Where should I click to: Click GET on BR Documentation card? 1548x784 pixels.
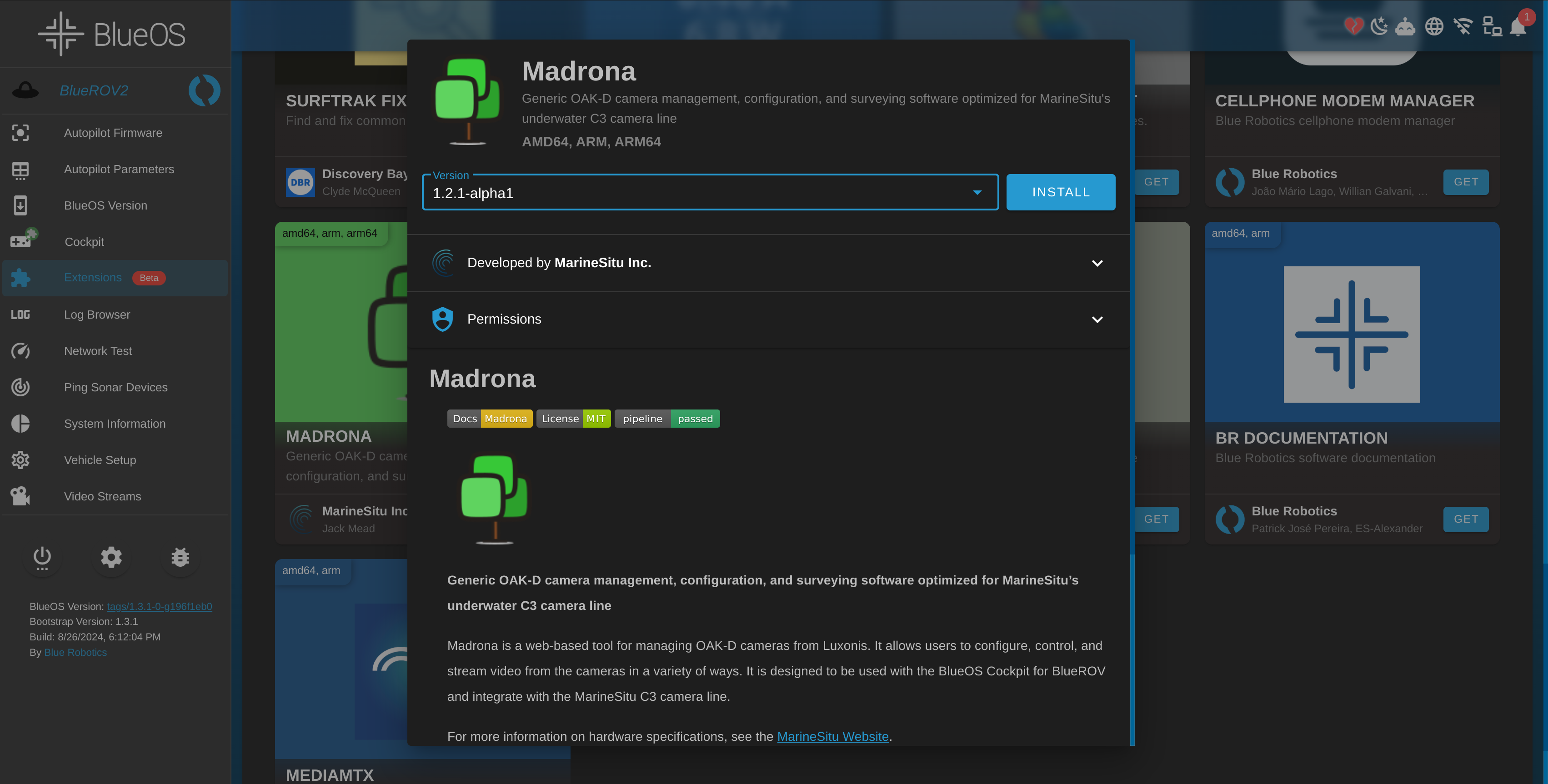point(1465,519)
